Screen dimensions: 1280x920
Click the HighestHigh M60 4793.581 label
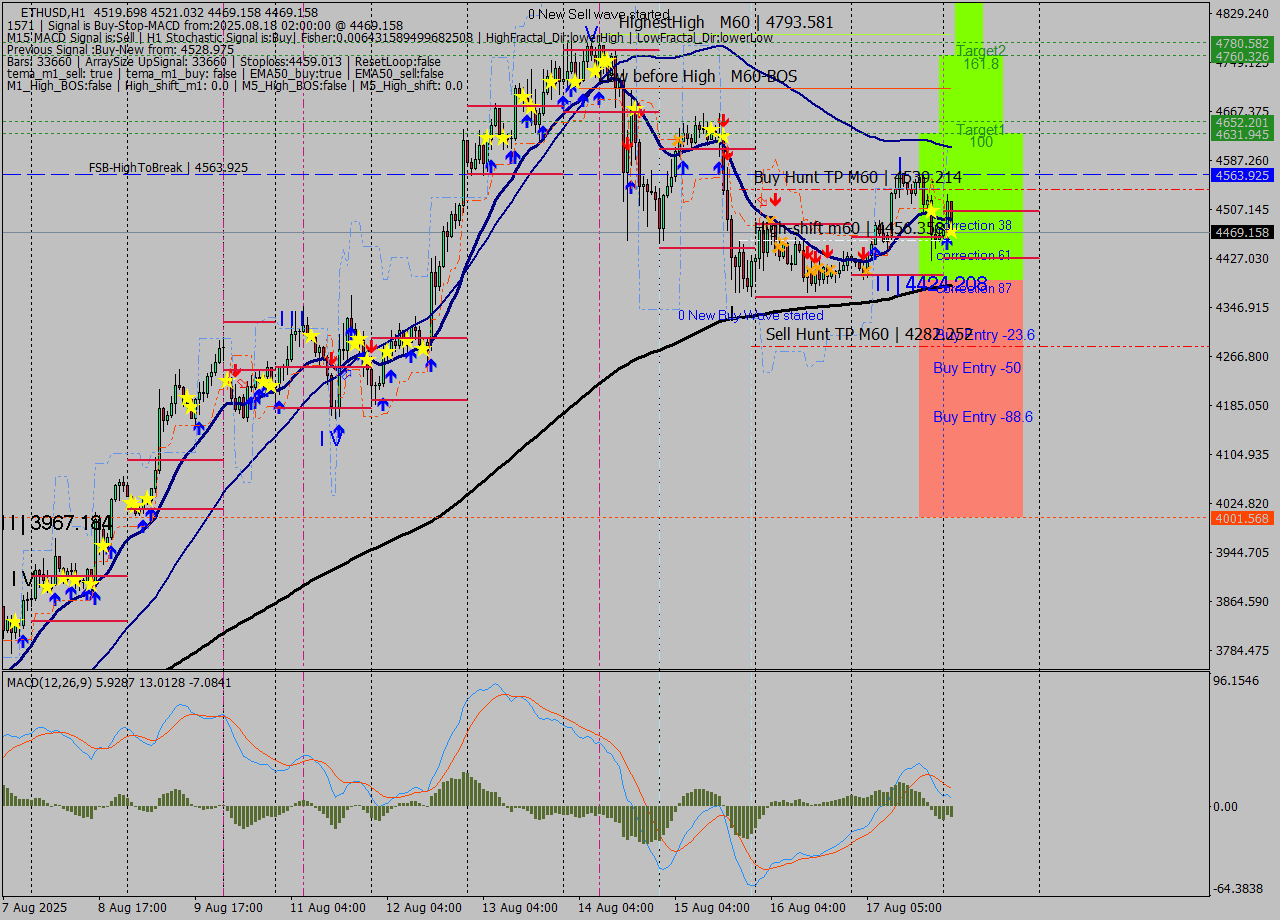(725, 22)
